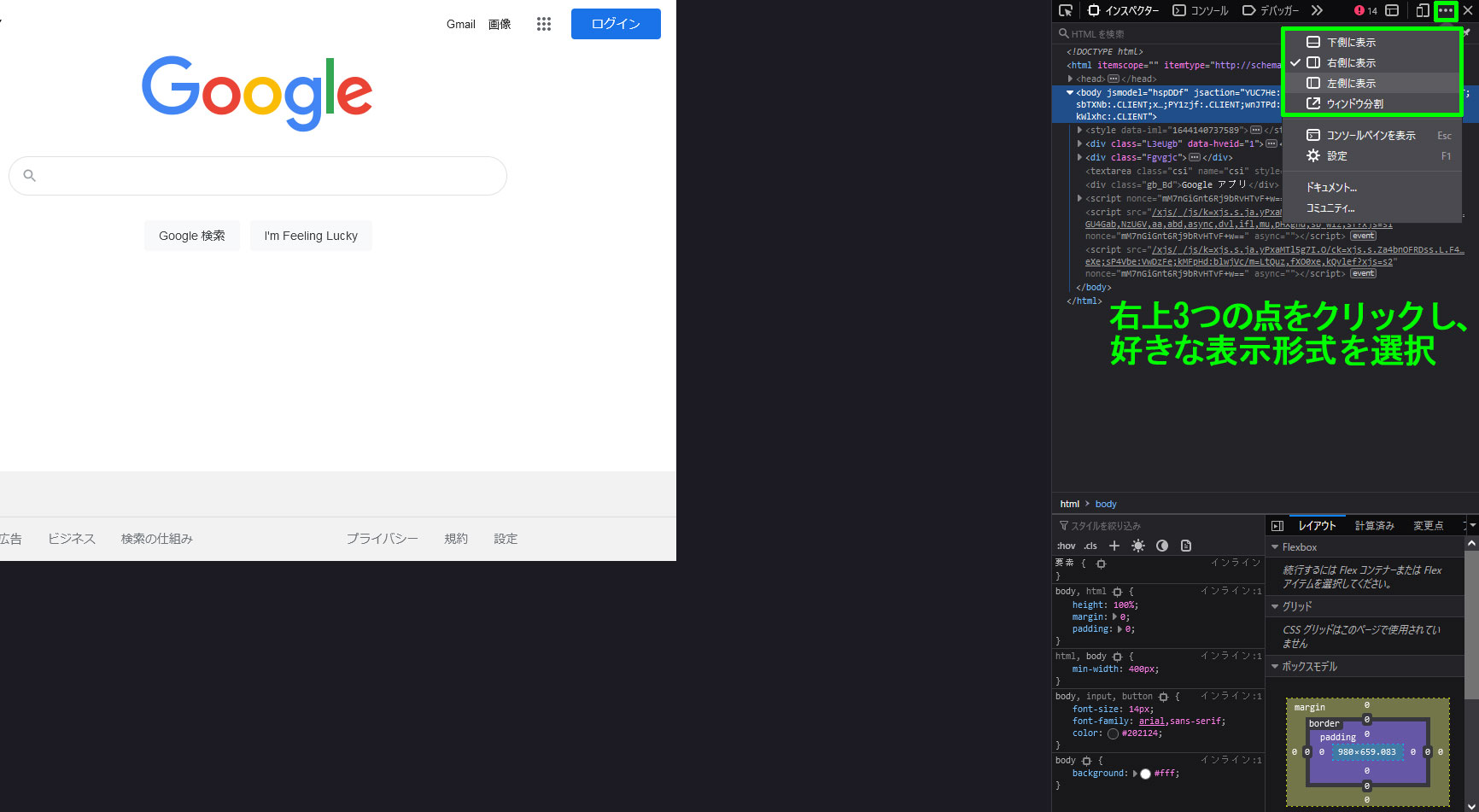Screen dimensions: 1479x812
Task: Open the Gmail link
Action: pyautogui.click(x=461, y=24)
